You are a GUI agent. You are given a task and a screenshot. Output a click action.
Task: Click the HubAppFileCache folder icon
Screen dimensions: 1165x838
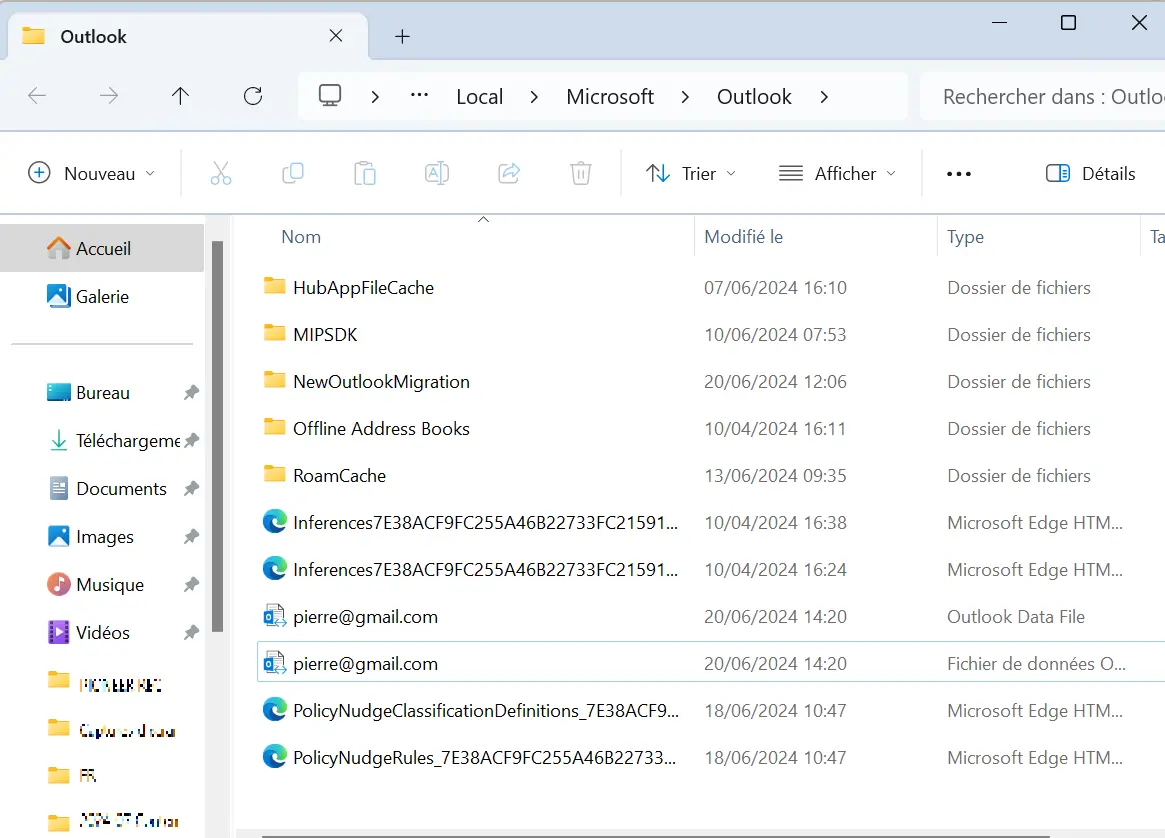[274, 286]
